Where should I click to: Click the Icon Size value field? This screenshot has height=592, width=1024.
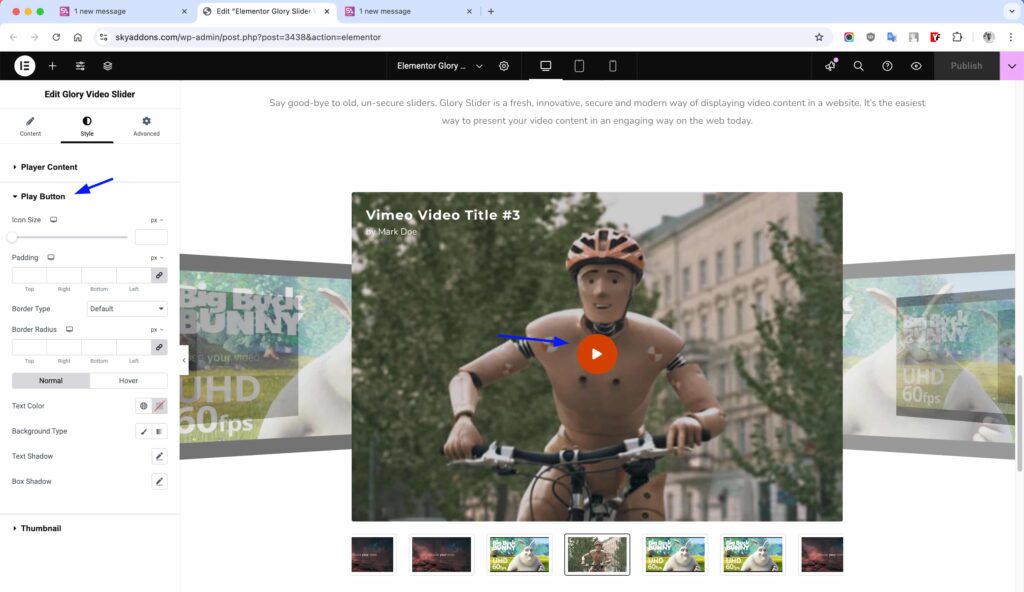[x=151, y=237]
